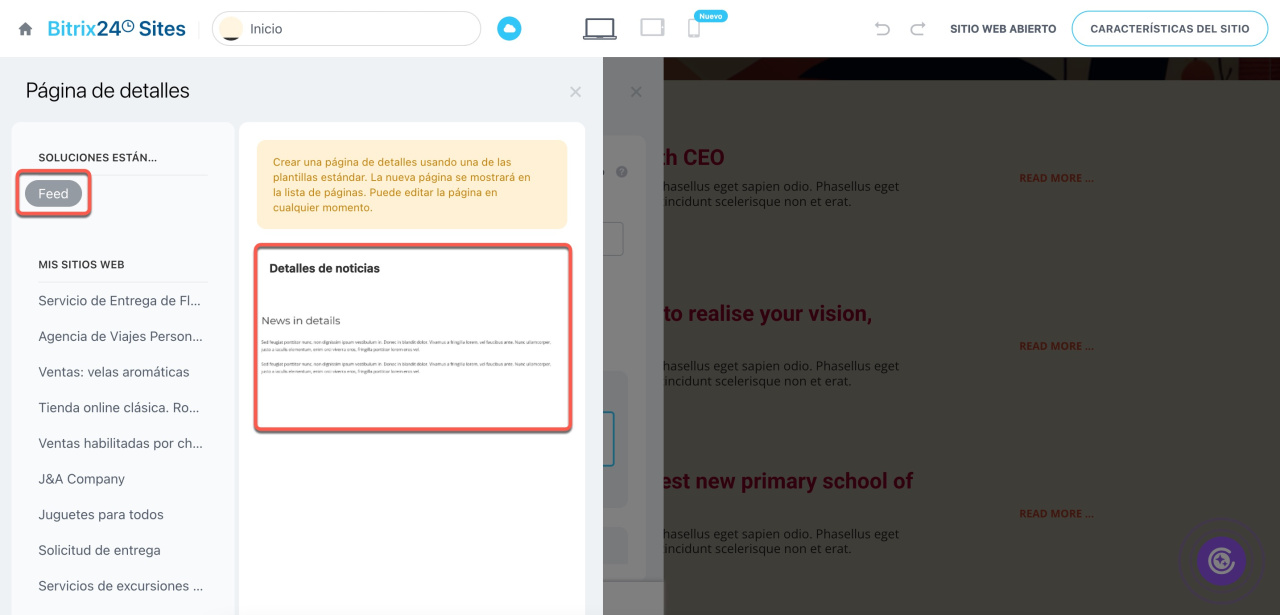Switch to desktop laptop preview
1280x615 pixels.
(600, 29)
